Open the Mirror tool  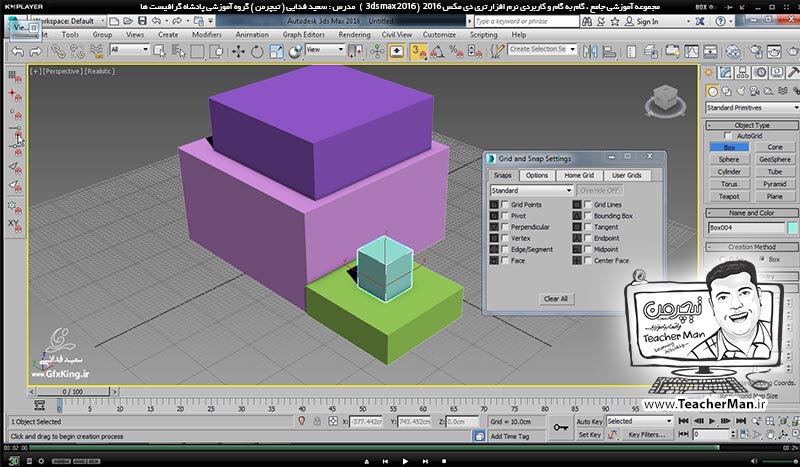click(x=590, y=51)
